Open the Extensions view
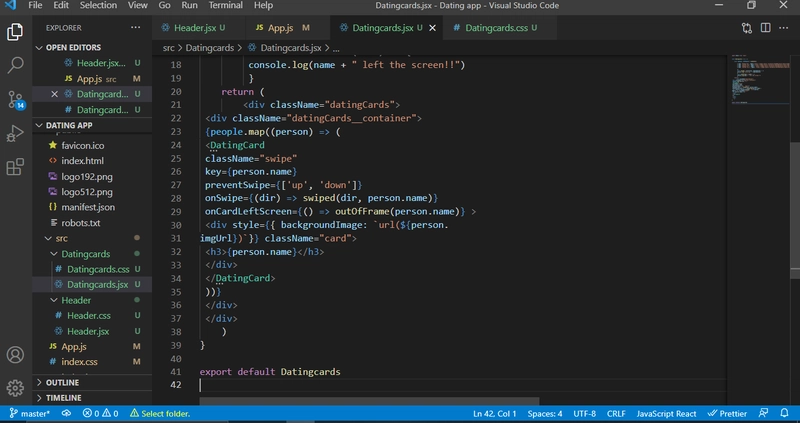 [x=15, y=167]
